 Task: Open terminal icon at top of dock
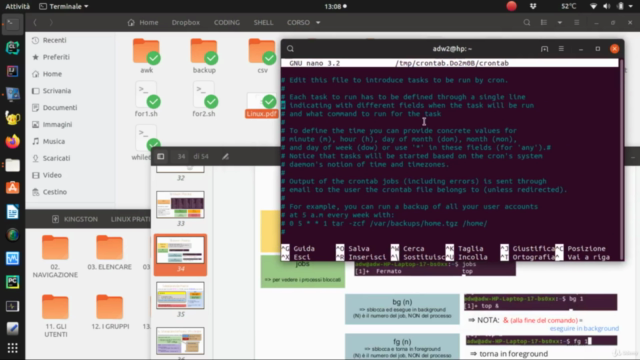tap(12, 24)
